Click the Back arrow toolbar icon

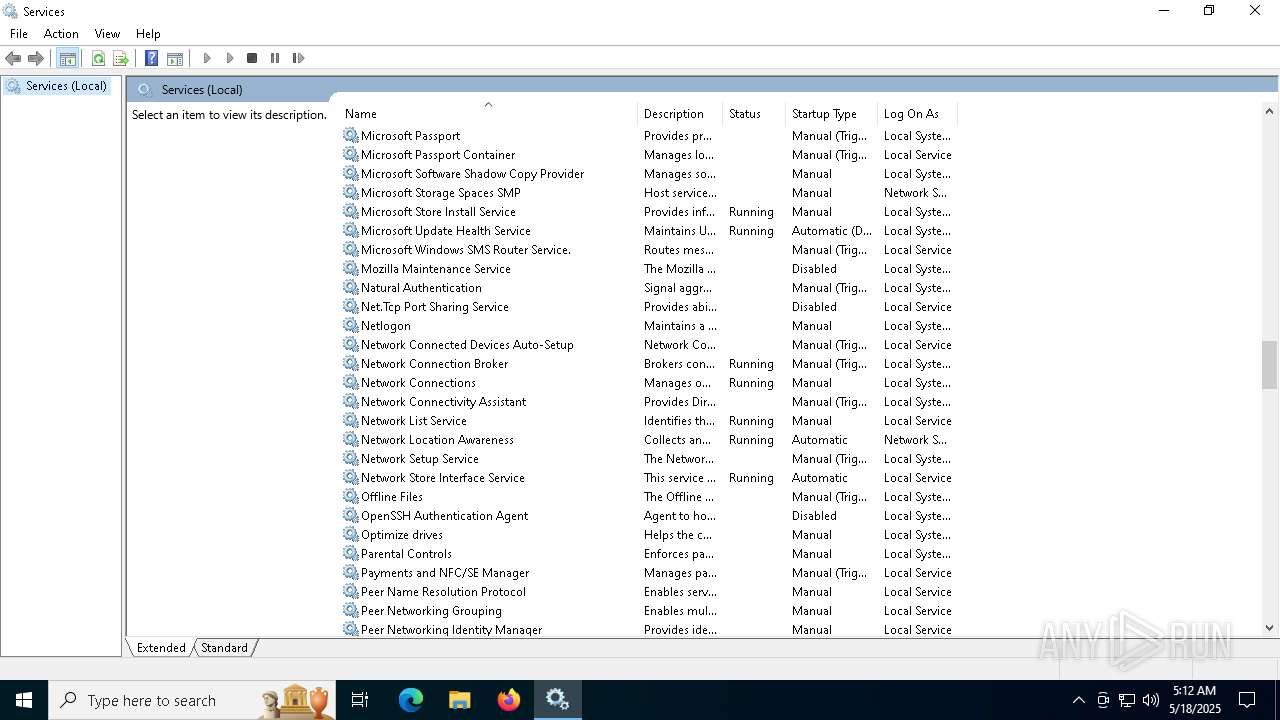pos(13,59)
